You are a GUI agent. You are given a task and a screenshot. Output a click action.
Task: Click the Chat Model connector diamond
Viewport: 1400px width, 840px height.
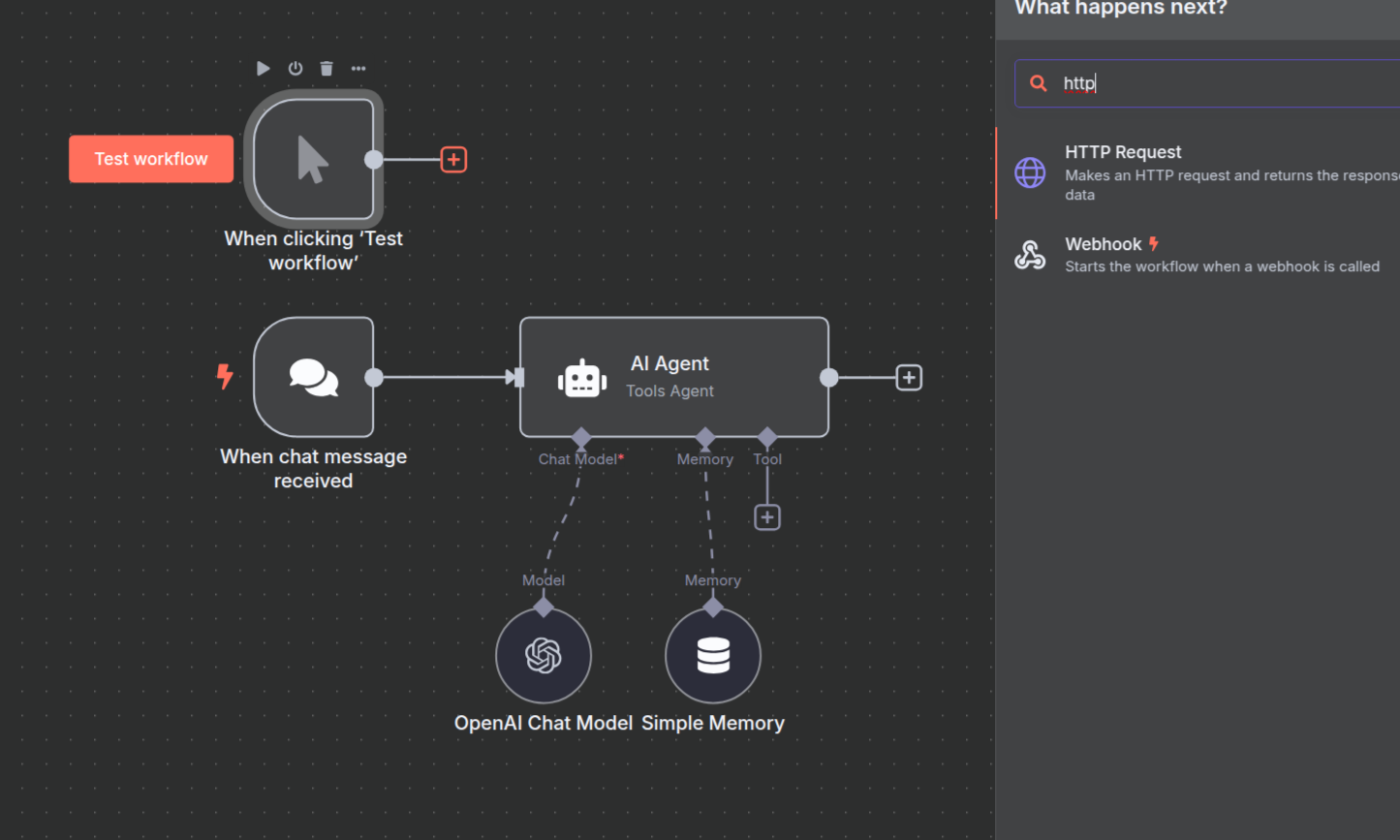coord(581,438)
